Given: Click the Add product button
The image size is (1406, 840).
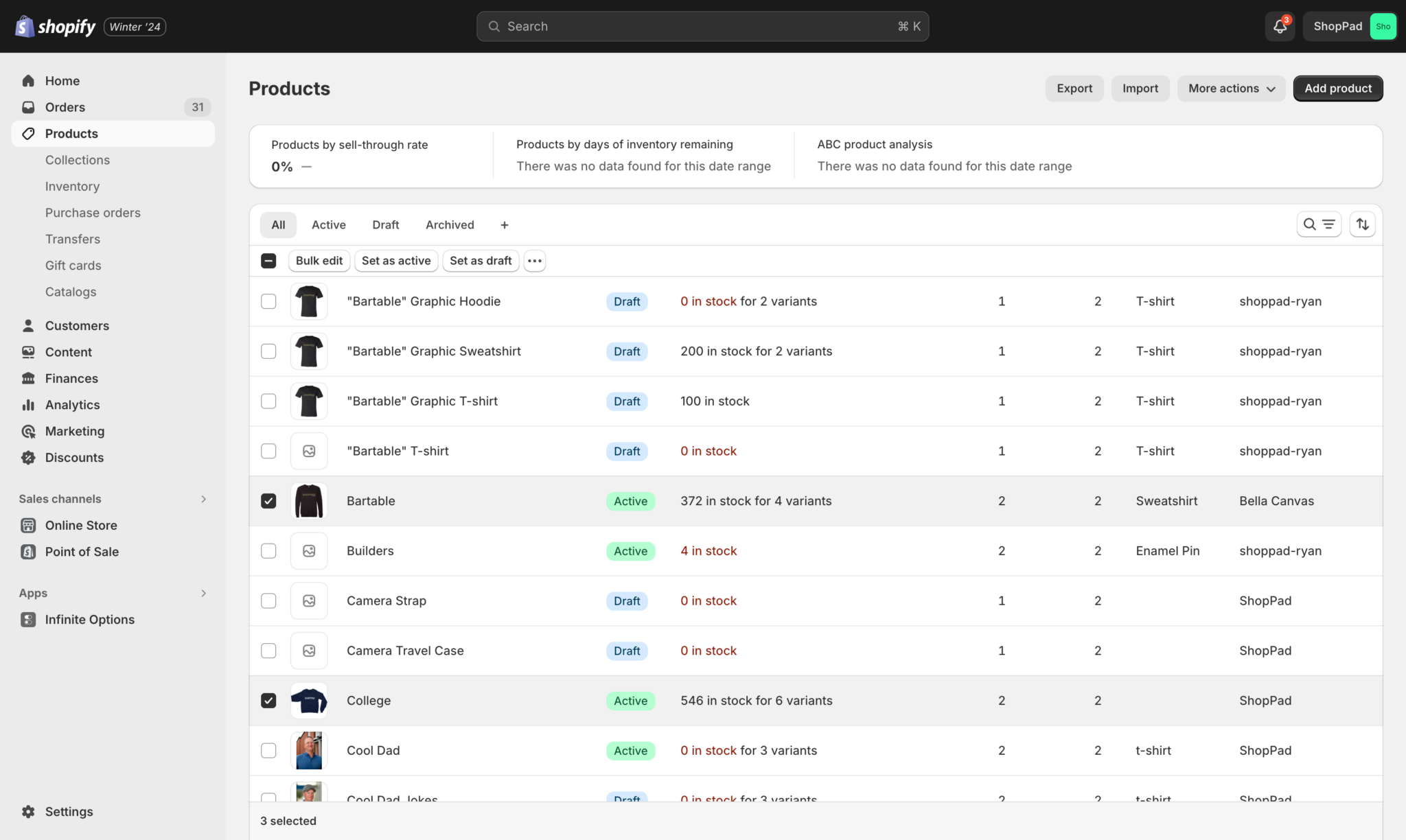Looking at the screenshot, I should (x=1337, y=88).
